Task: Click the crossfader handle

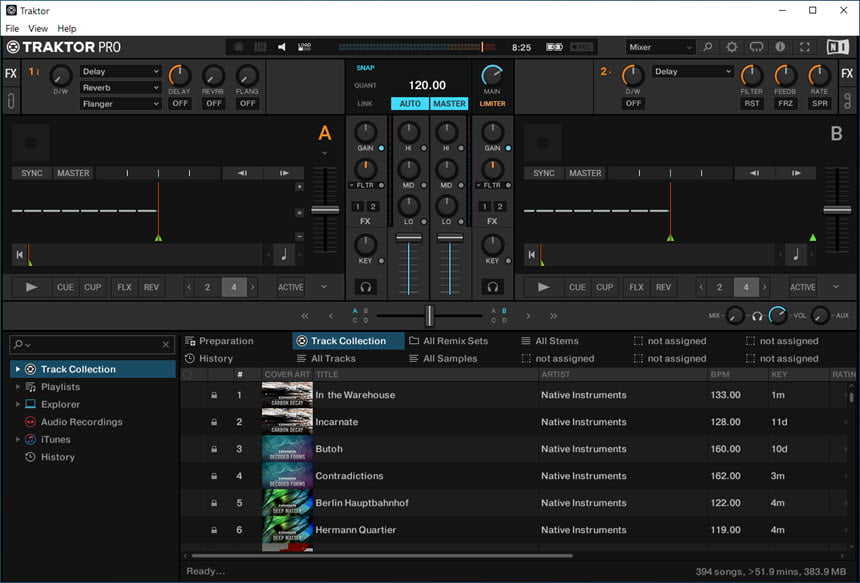Action: tap(429, 316)
